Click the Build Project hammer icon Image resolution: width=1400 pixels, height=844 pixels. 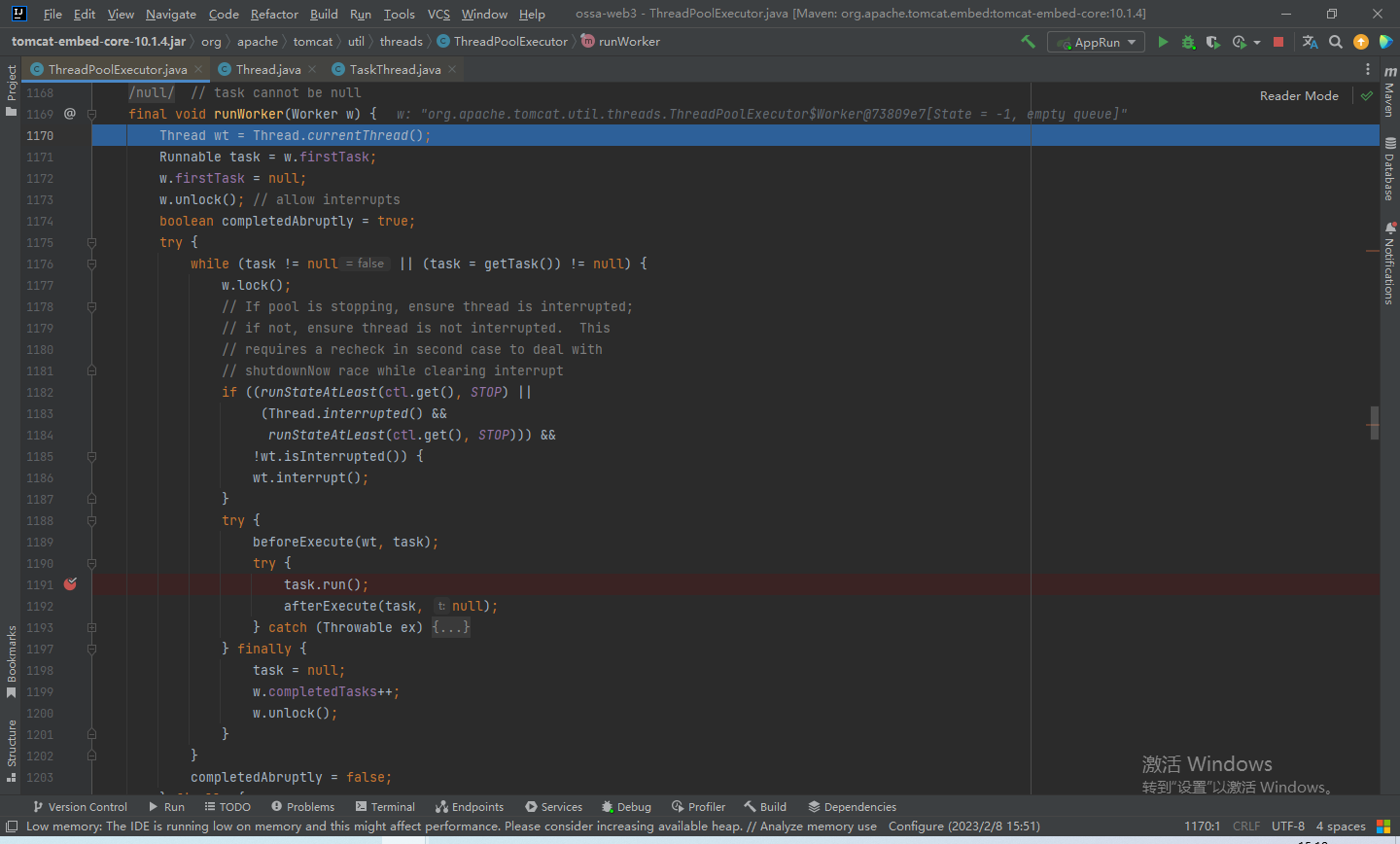[x=1028, y=42]
